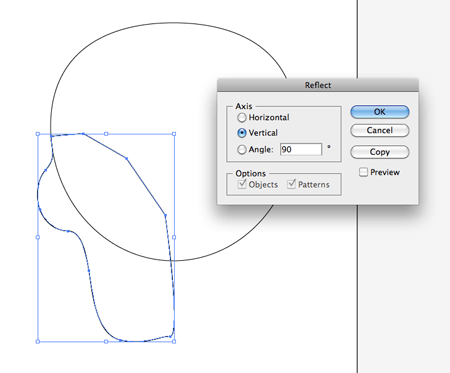Click the bottom-right bounding box handle
Image resolution: width=450 pixels, height=373 pixels.
coord(174,341)
